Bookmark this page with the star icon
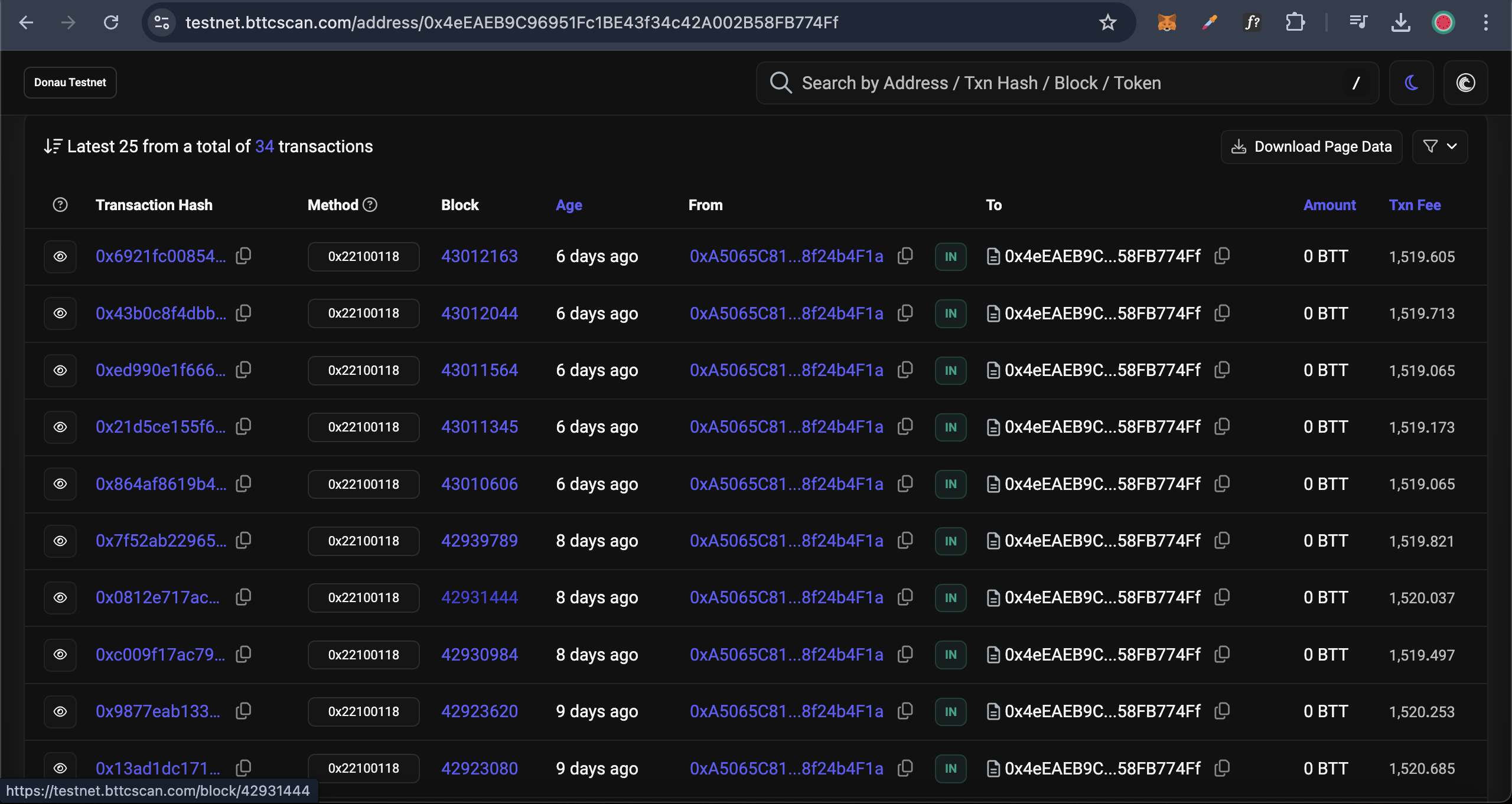Screen dimensions: 1512x804 click(1107, 22)
